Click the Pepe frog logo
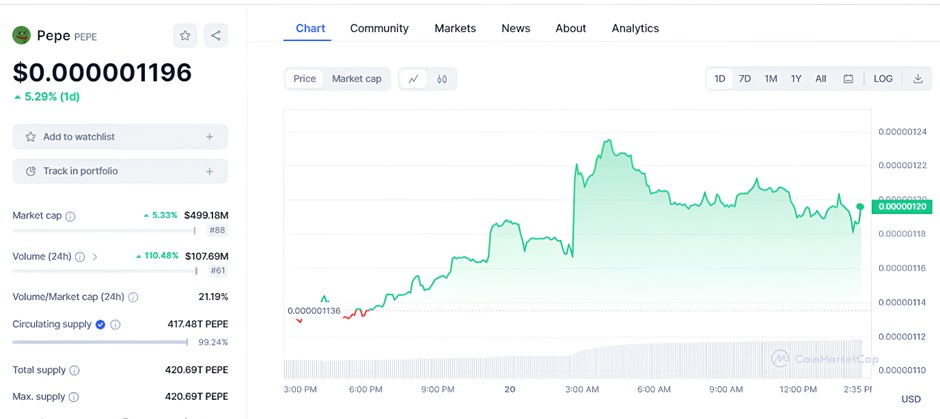This screenshot has height=419, width=940. coord(21,36)
